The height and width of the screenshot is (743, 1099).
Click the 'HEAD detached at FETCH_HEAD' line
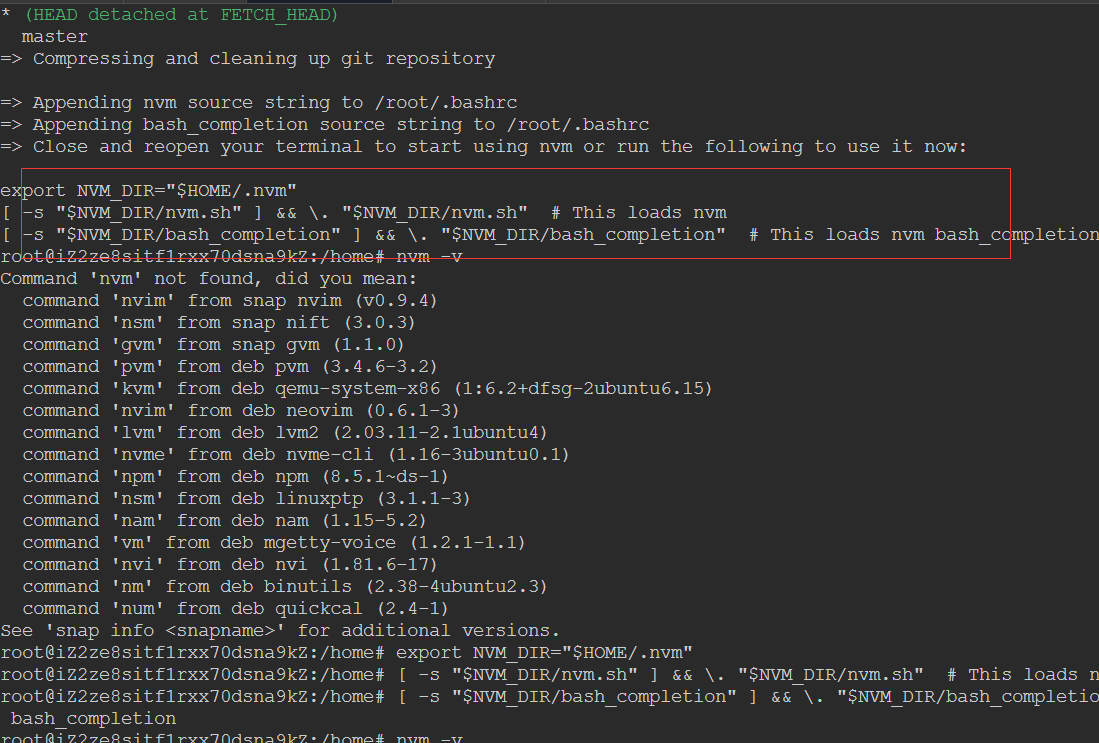tap(180, 15)
